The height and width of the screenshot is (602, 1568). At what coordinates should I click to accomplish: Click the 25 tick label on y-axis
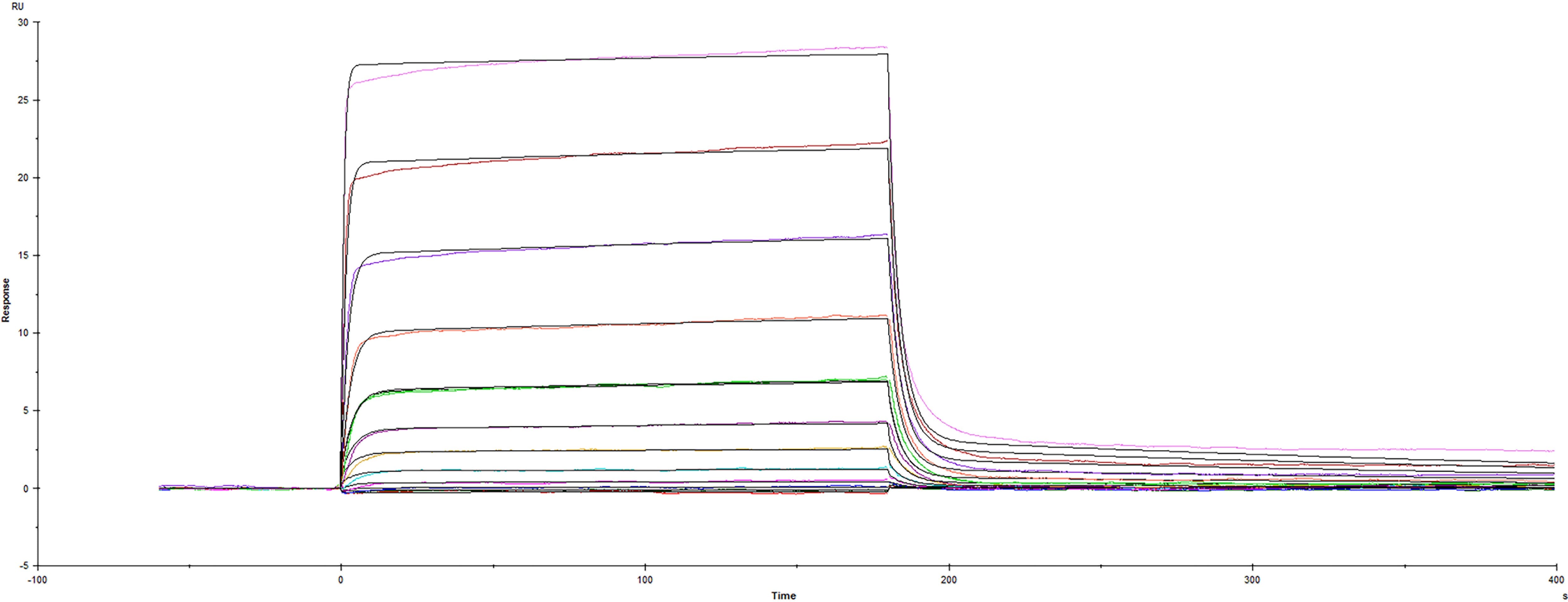23,100
